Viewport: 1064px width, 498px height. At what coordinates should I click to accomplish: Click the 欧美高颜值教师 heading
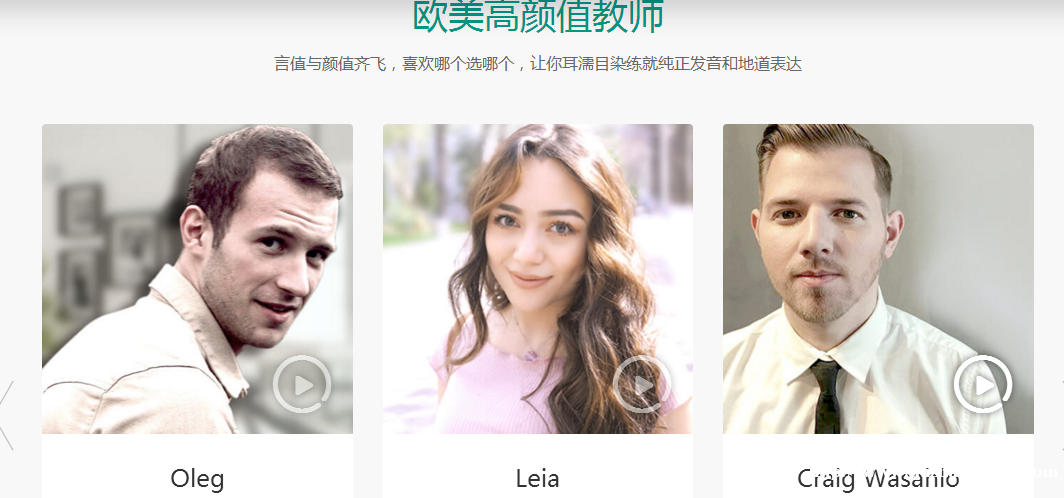(538, 16)
